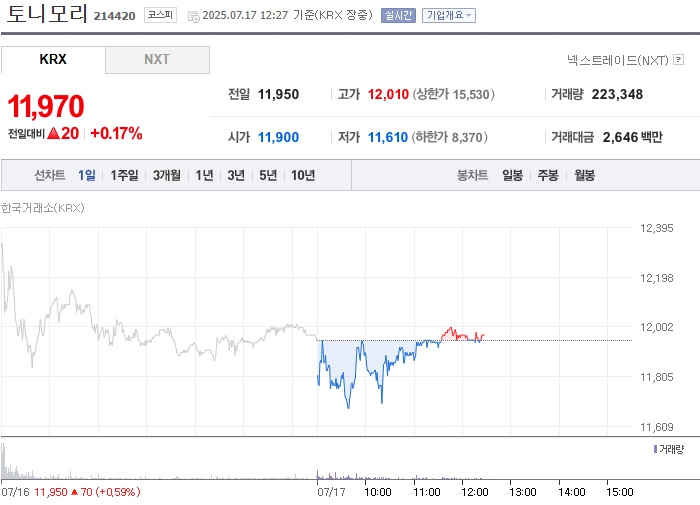
Task: Click the 07/16 previous-day summary text
Action: pos(71,492)
